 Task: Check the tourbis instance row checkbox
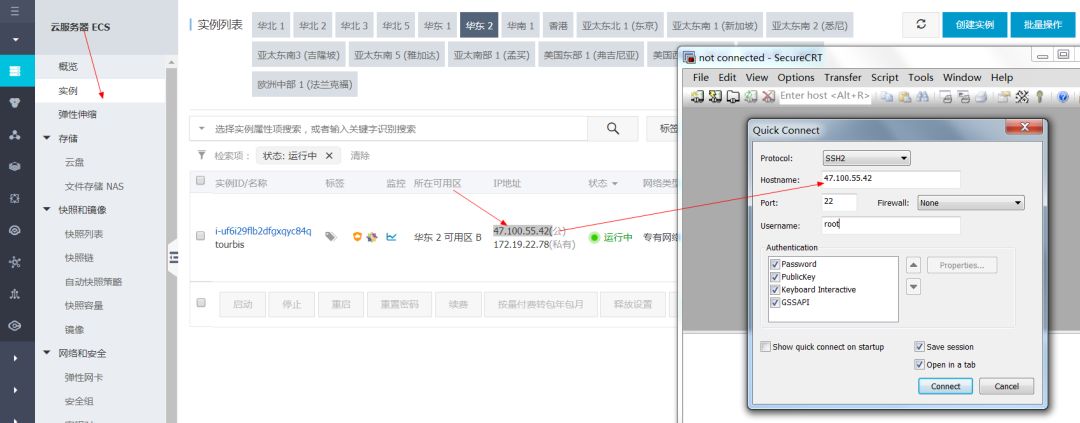click(x=200, y=236)
